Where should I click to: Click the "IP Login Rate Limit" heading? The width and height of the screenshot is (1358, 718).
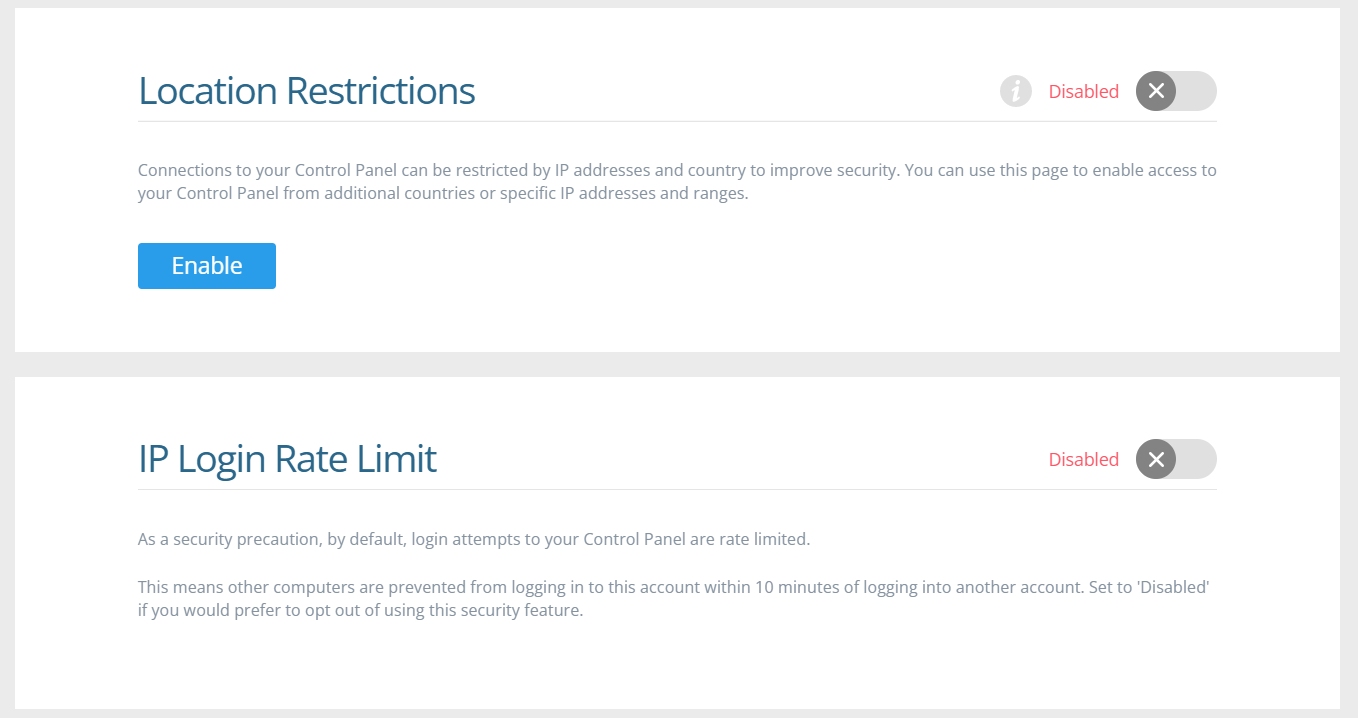(287, 459)
